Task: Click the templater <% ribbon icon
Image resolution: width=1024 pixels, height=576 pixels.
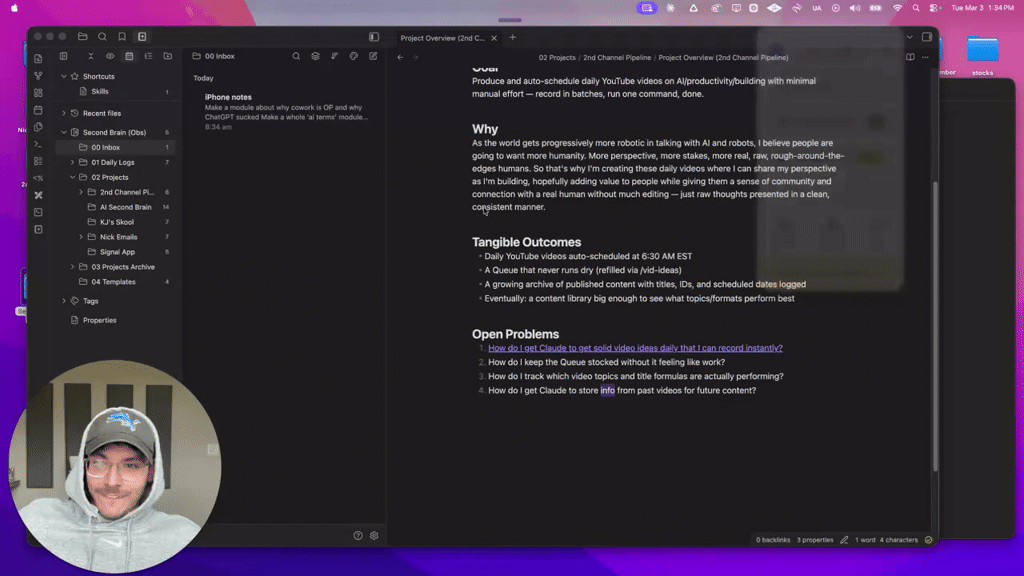Action: [x=39, y=178]
